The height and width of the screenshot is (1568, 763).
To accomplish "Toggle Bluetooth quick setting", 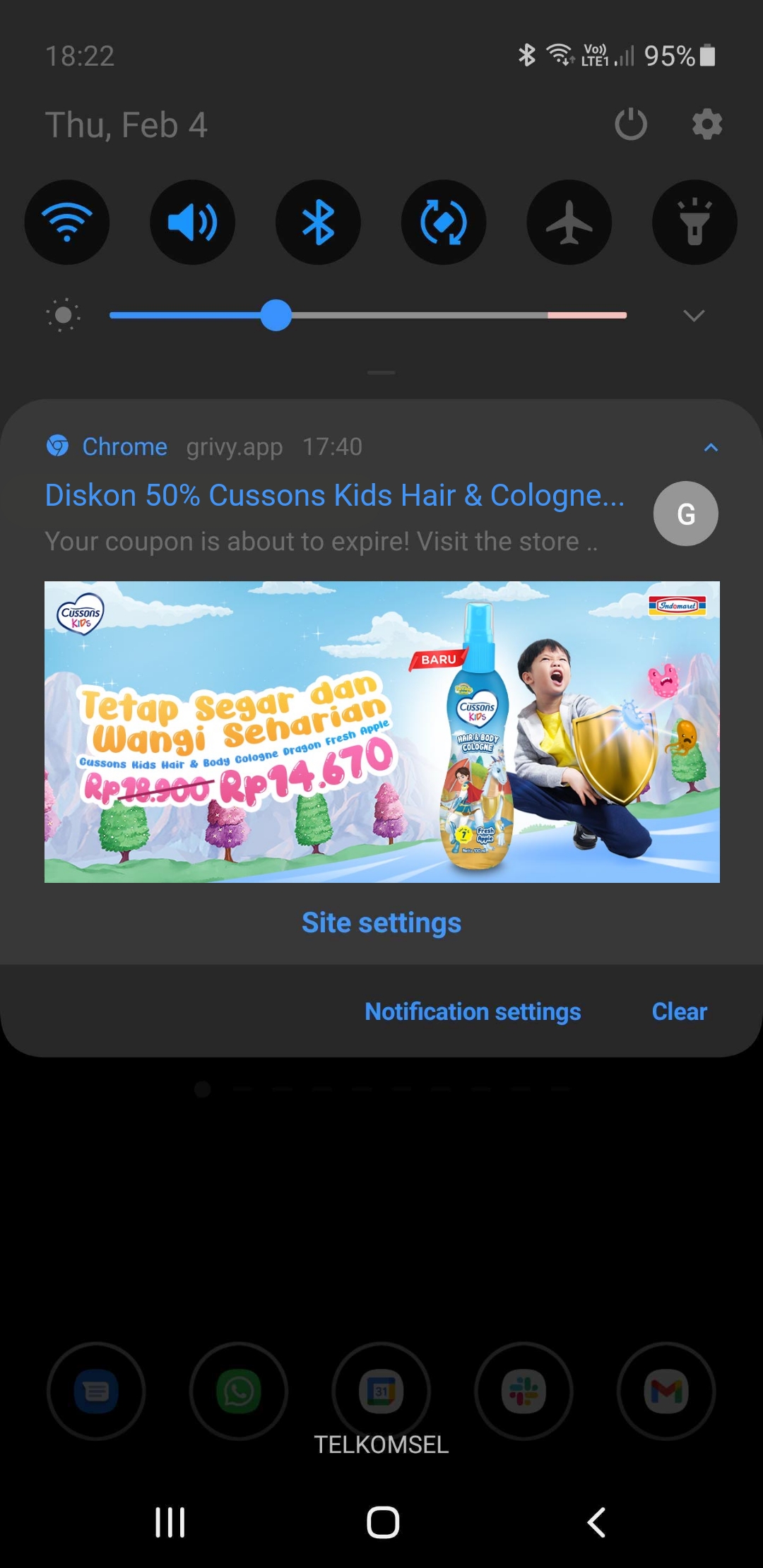I will pyautogui.click(x=318, y=222).
